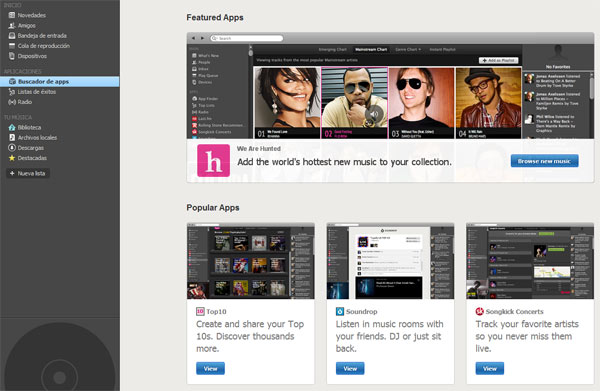Show the Cola de reproducción queue

(x=39, y=46)
